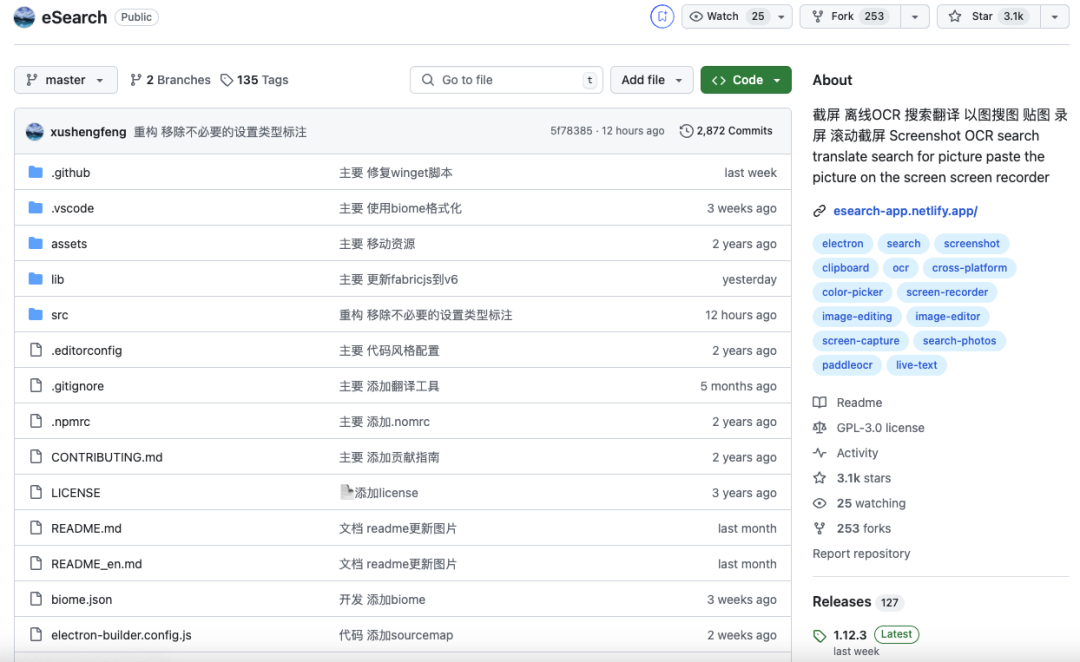The image size is (1080, 662).
Task: Open the README.md file
Action: pyautogui.click(x=86, y=528)
